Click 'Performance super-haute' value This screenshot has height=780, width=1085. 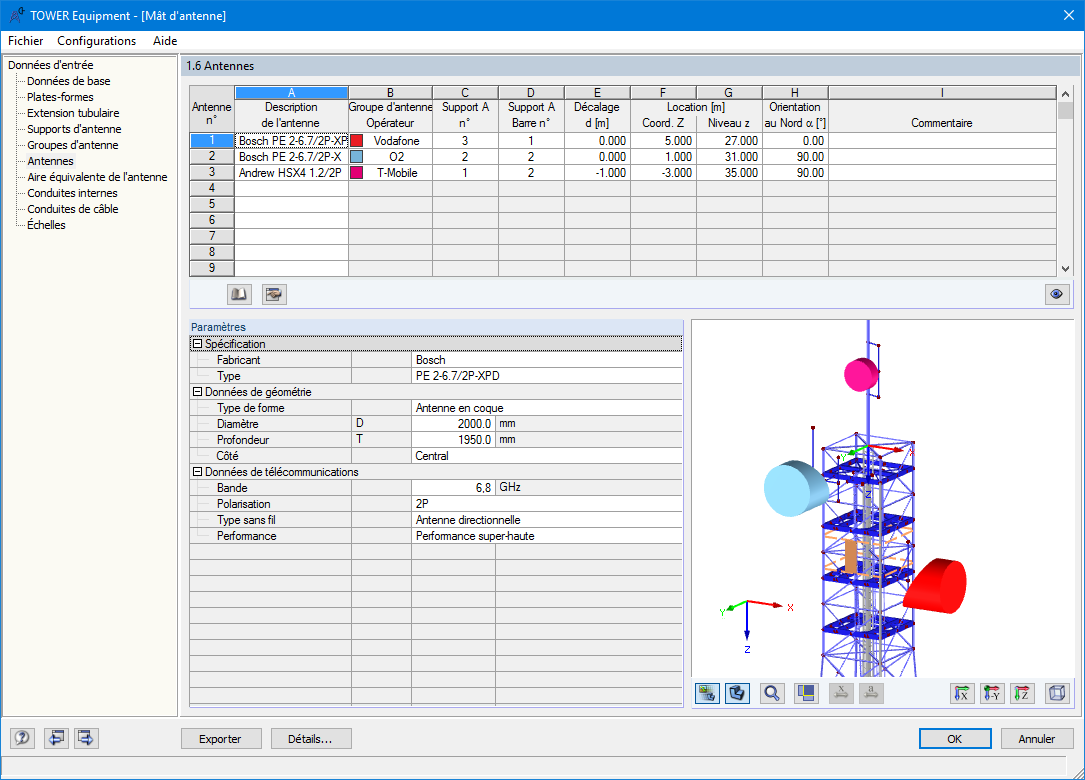pyautogui.click(x=547, y=536)
